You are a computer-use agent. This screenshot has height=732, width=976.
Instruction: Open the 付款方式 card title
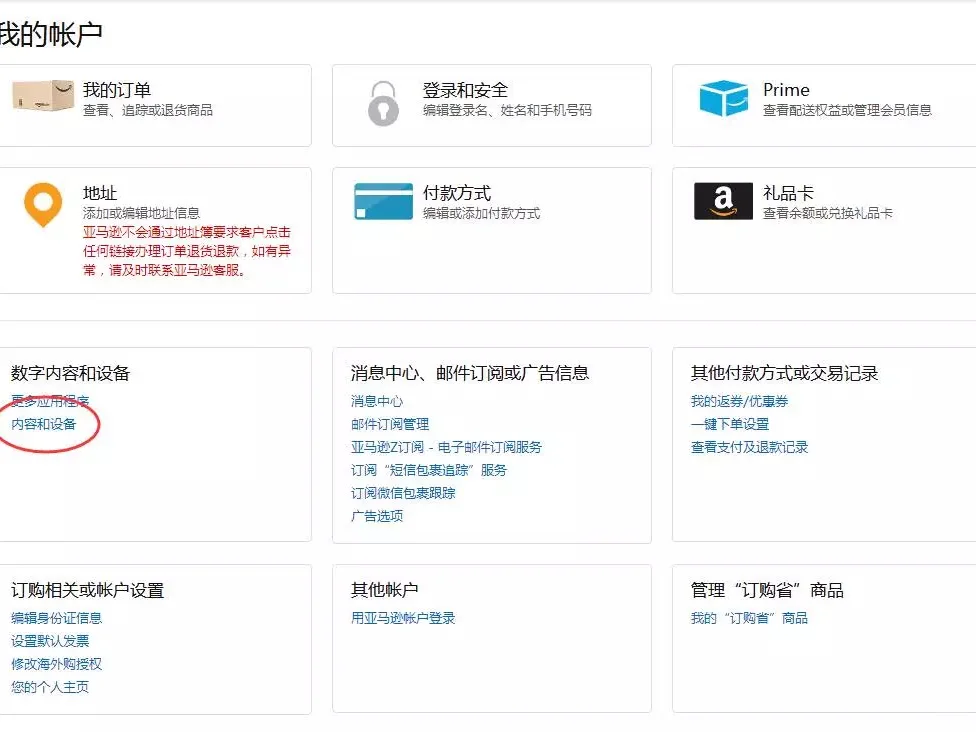pyautogui.click(x=457, y=193)
